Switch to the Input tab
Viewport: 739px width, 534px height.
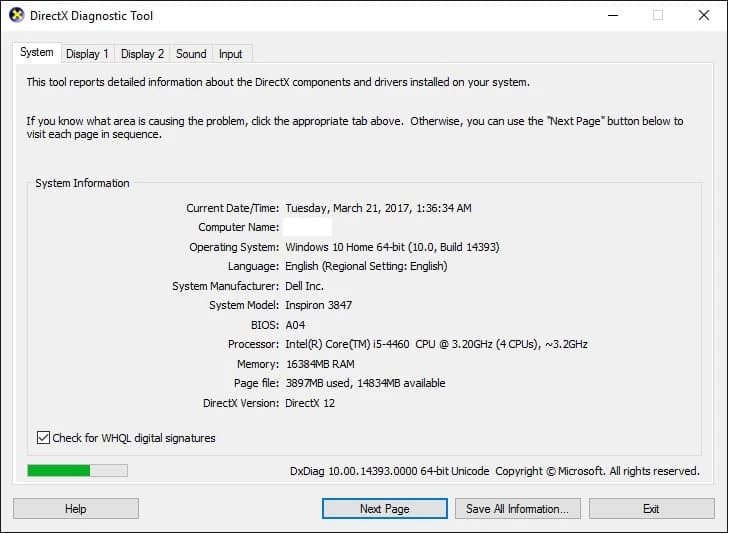click(231, 54)
